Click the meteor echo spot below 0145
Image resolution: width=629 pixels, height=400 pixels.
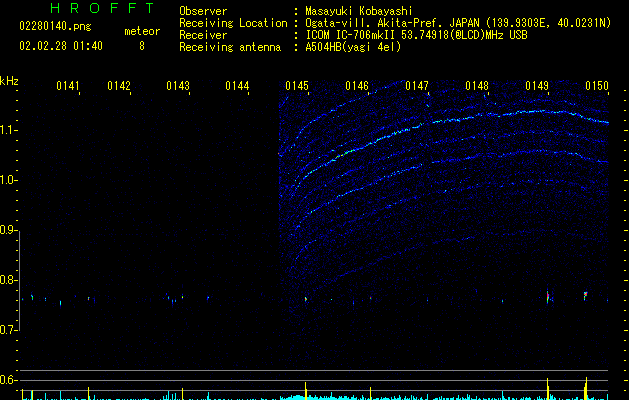[306, 299]
